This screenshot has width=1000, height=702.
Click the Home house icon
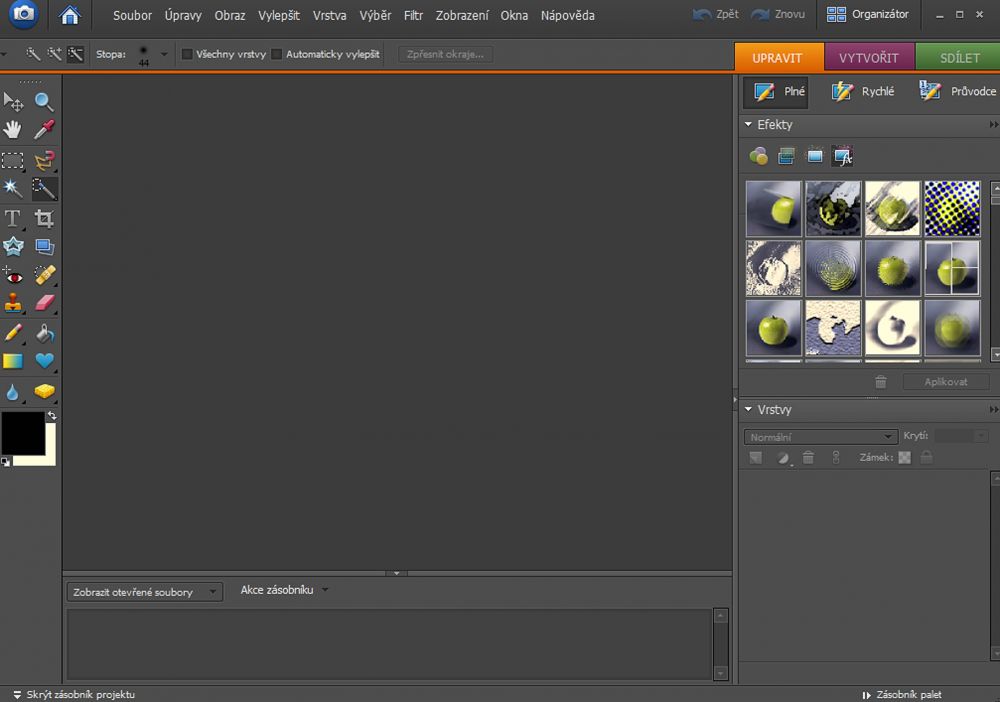69,15
